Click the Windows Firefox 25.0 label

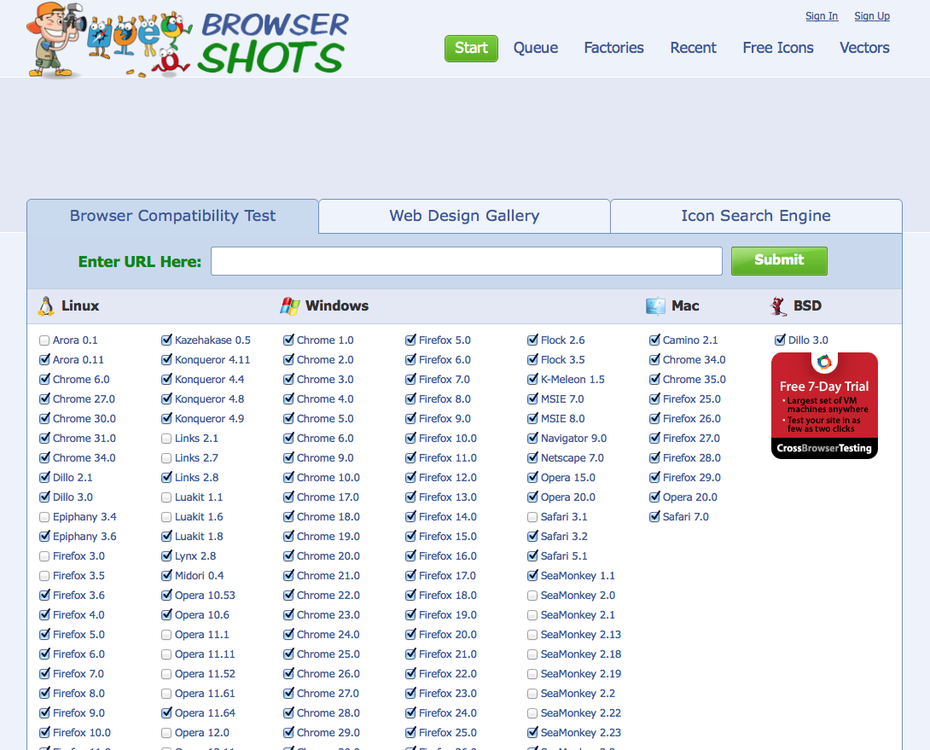448,733
